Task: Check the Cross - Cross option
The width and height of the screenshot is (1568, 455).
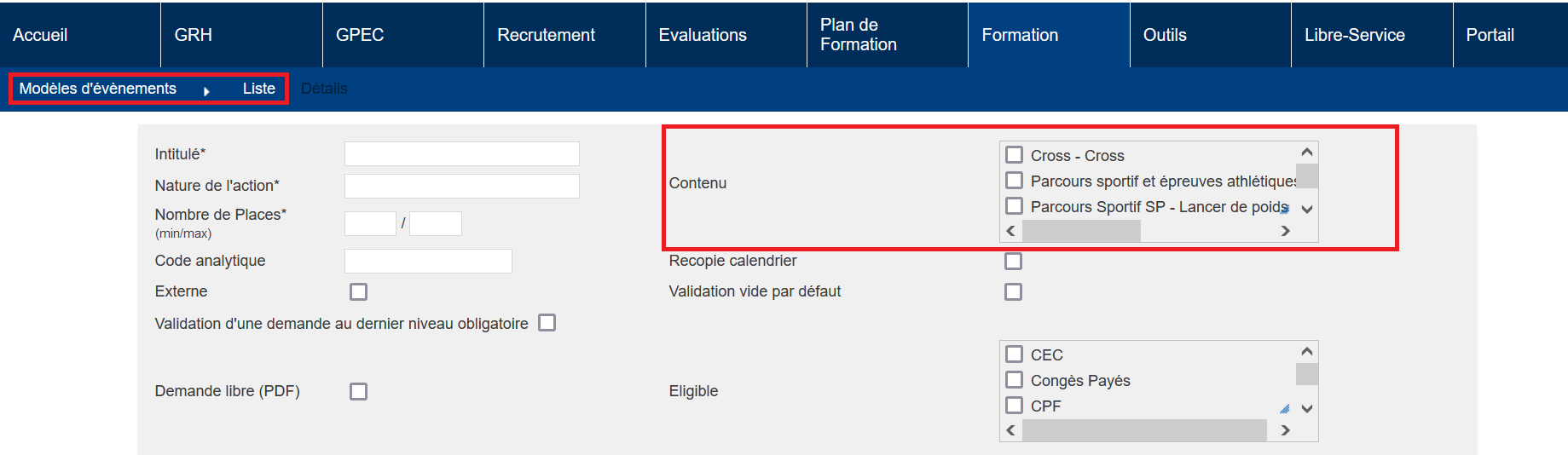Action: tap(1014, 155)
